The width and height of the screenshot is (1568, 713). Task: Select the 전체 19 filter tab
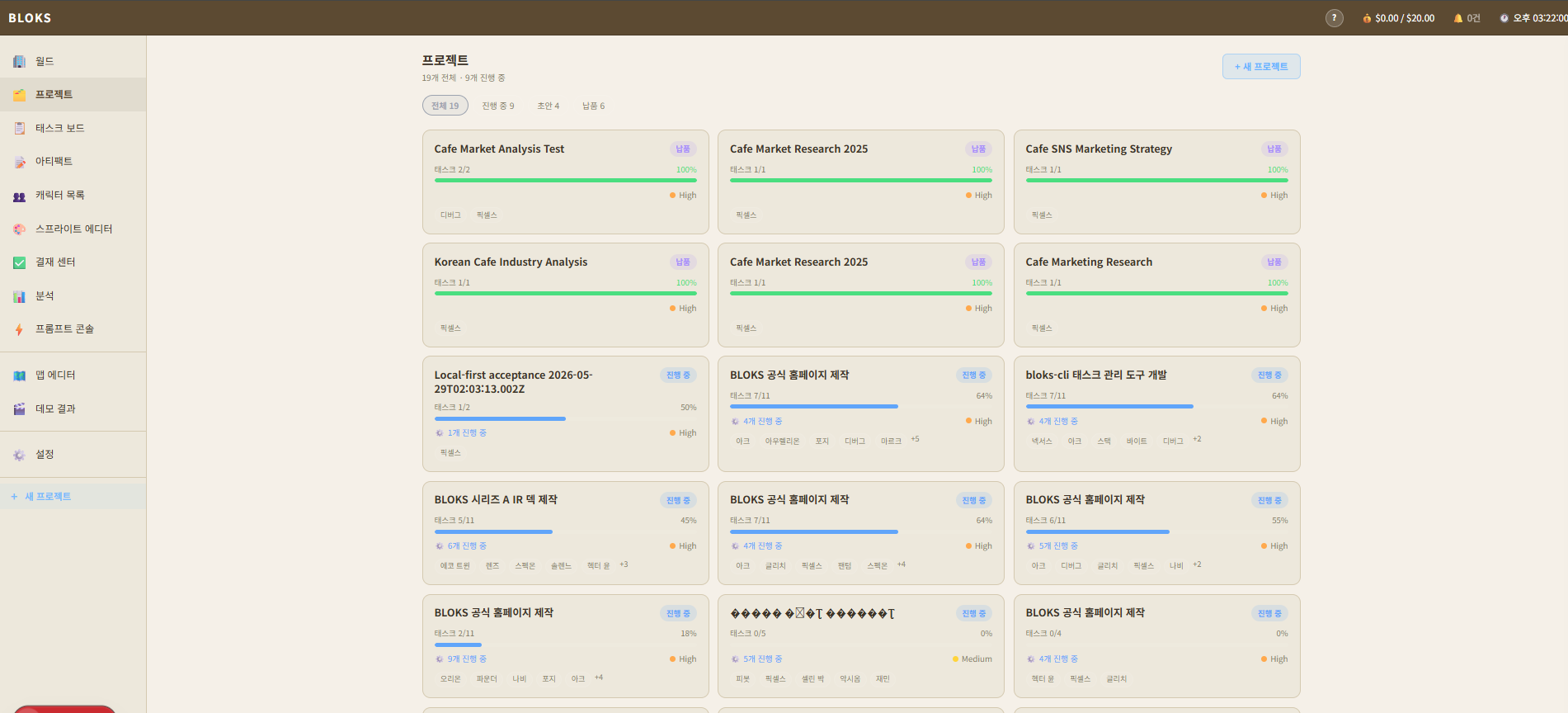[445, 106]
